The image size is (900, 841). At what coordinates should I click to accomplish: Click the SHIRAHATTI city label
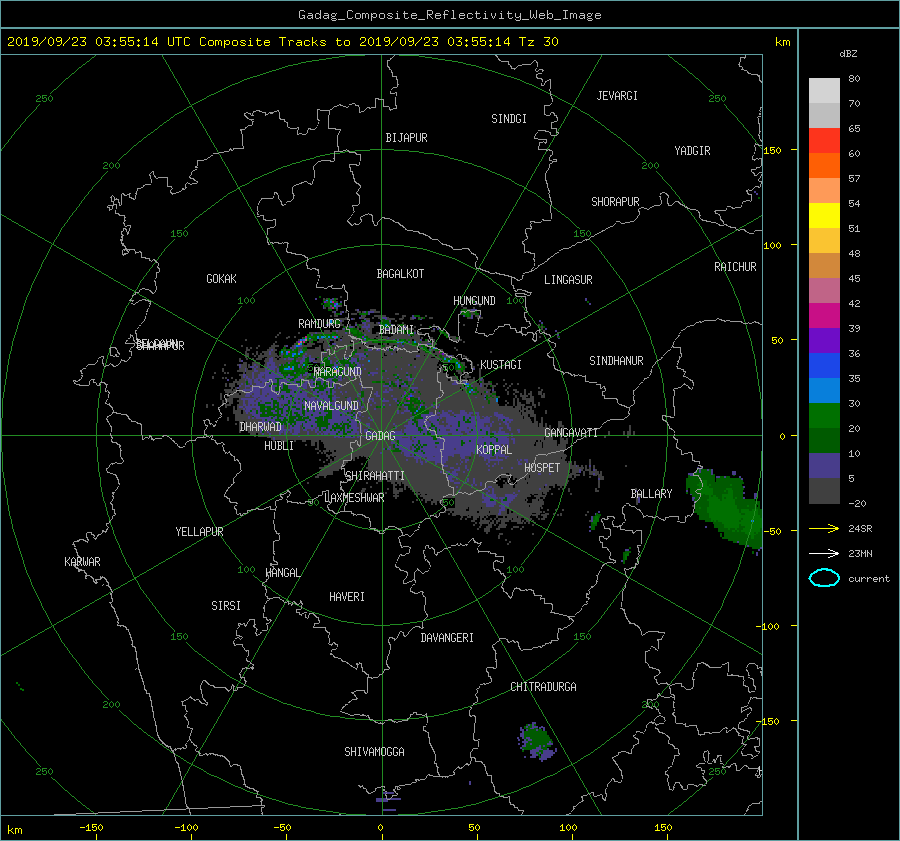pos(375,475)
